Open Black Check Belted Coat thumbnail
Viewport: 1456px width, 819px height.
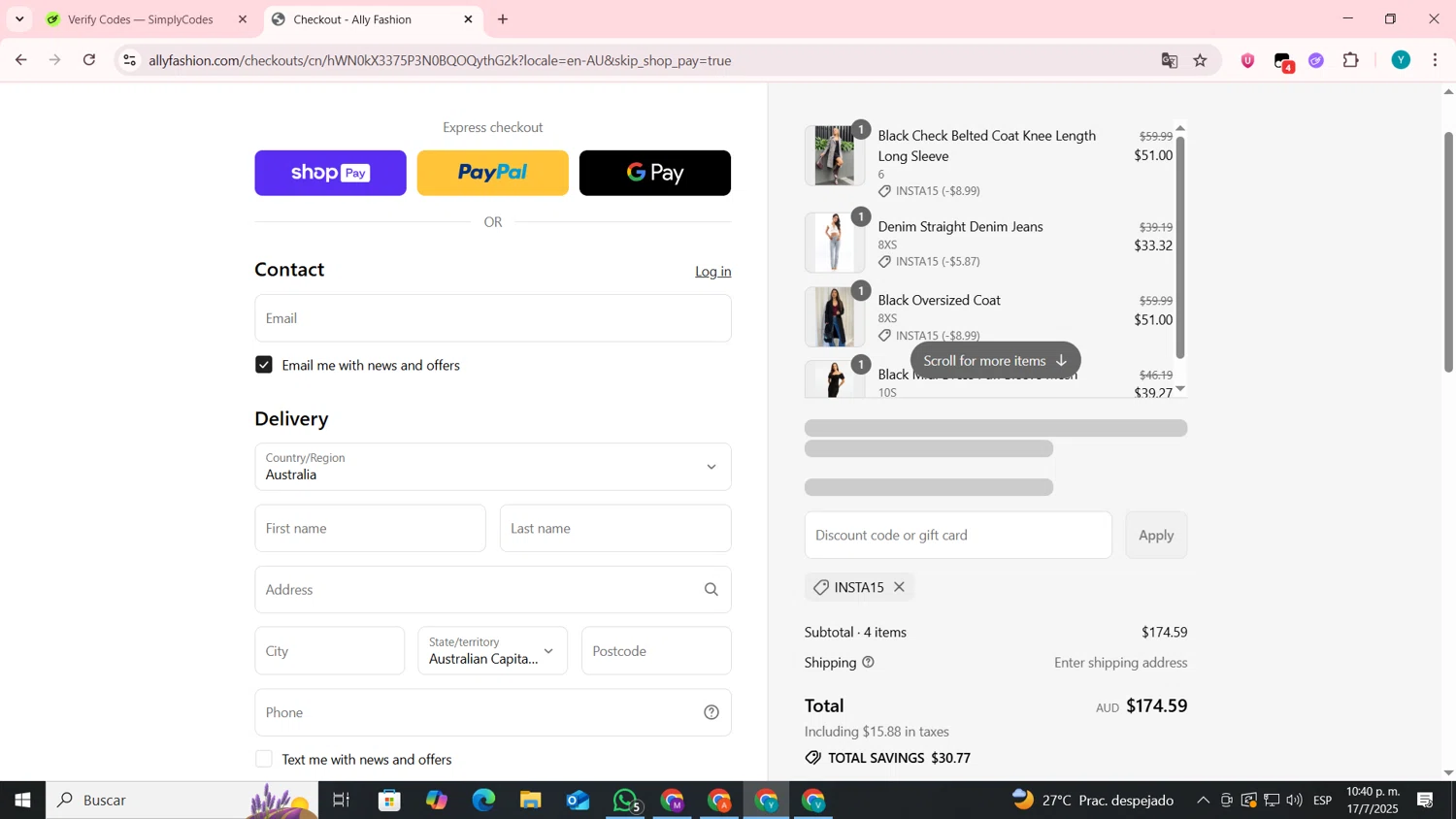click(834, 155)
